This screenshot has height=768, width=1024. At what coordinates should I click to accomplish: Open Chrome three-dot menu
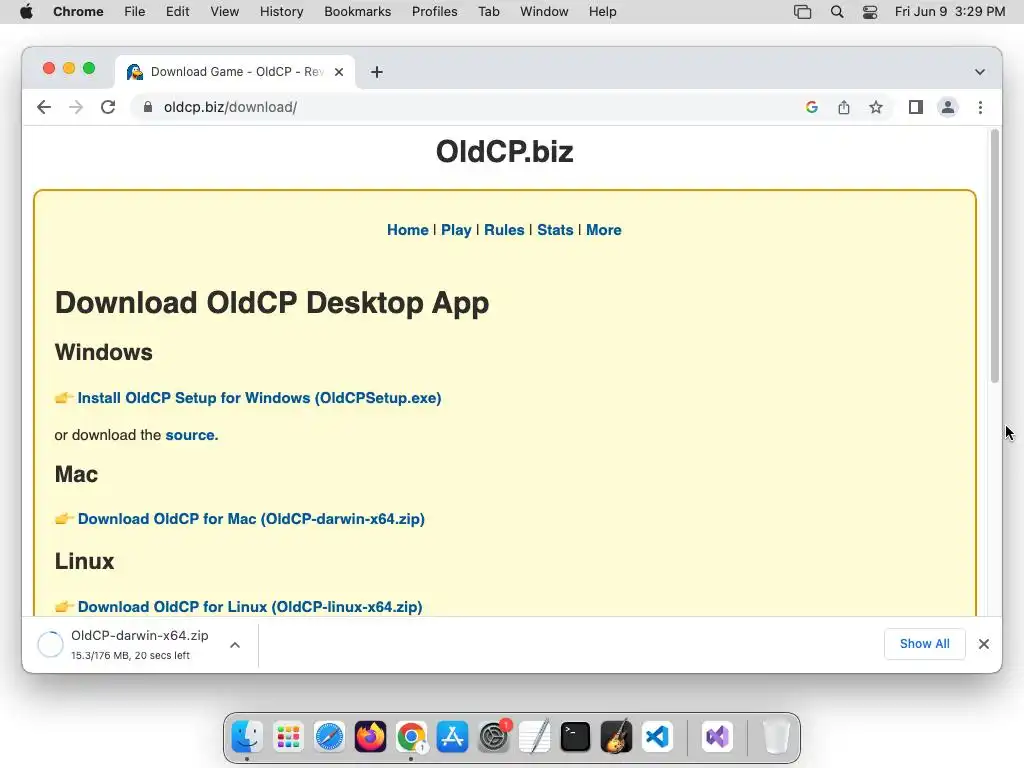tap(980, 107)
